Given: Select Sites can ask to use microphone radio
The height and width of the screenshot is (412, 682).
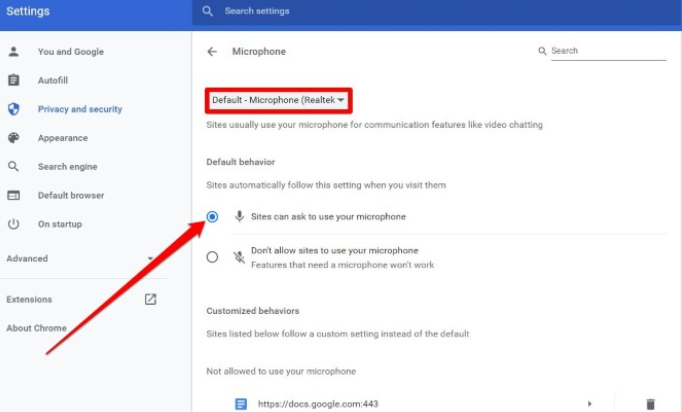Looking at the screenshot, I should point(212,217).
